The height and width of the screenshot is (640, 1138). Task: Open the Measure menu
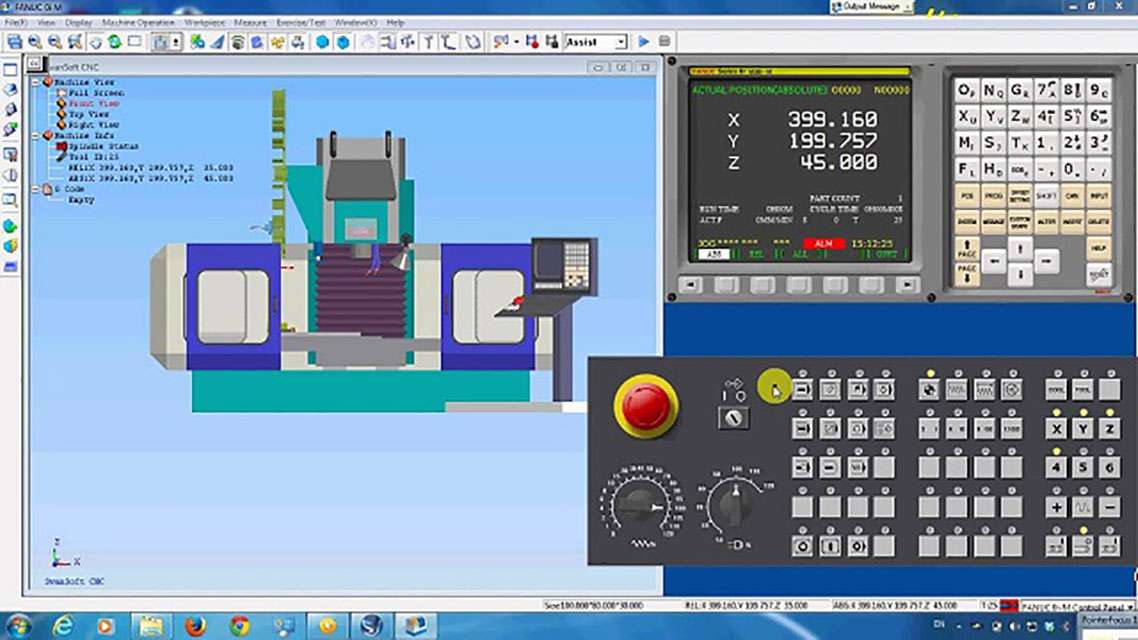point(250,22)
